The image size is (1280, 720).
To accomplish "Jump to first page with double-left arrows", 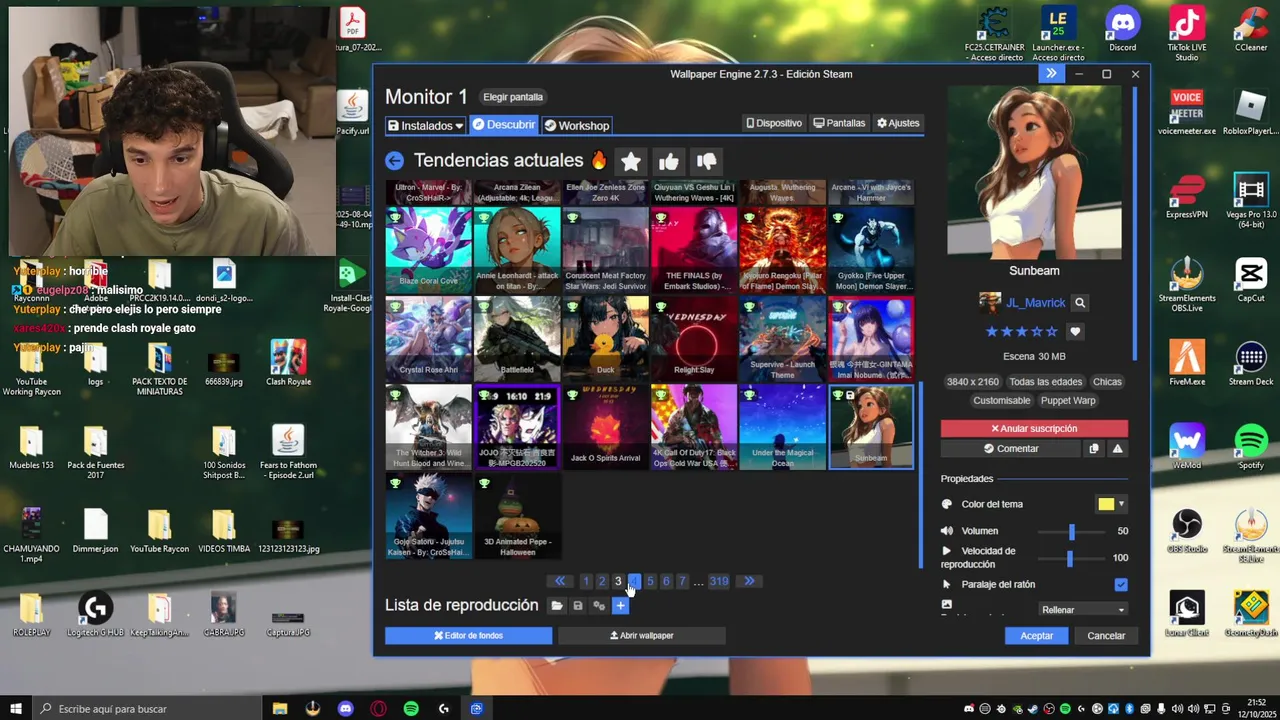I will tap(560, 581).
